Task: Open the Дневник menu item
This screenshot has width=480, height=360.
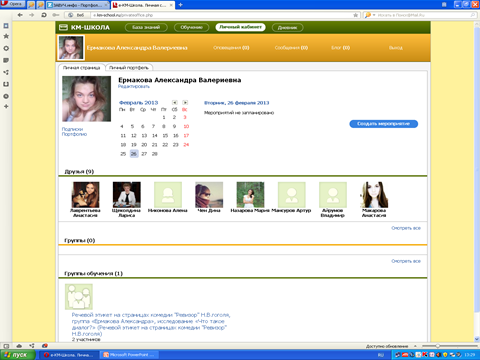Action: (x=287, y=28)
